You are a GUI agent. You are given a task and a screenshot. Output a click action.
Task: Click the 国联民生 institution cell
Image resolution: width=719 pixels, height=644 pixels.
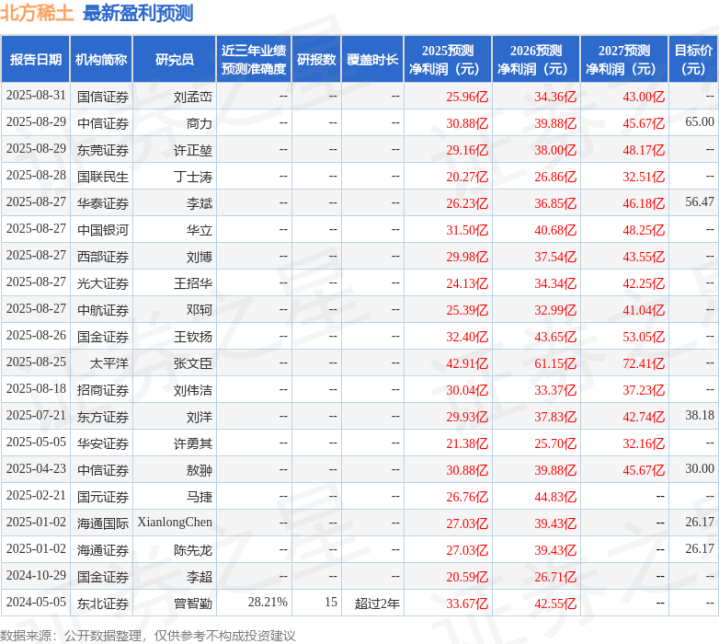coord(103,177)
